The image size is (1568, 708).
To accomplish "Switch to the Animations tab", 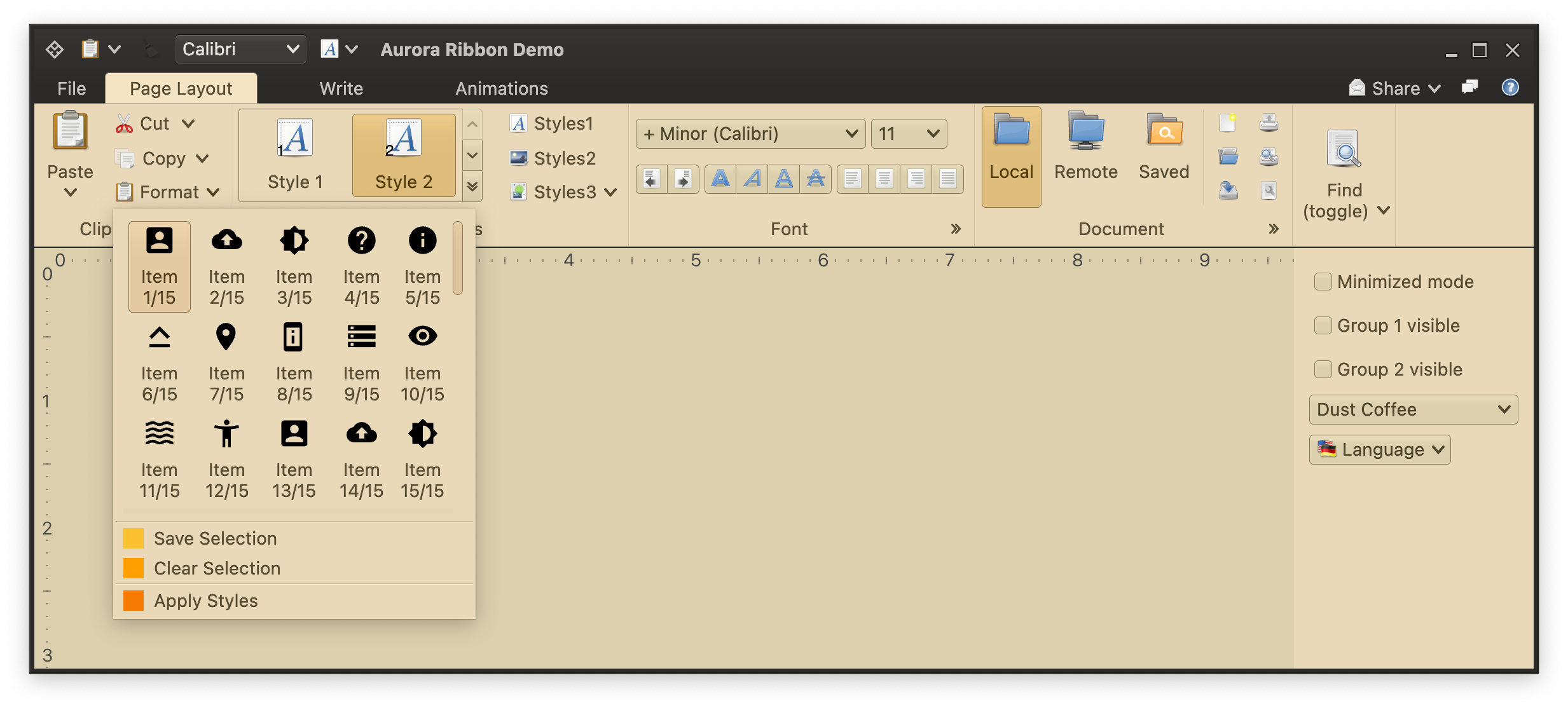I will (x=501, y=88).
